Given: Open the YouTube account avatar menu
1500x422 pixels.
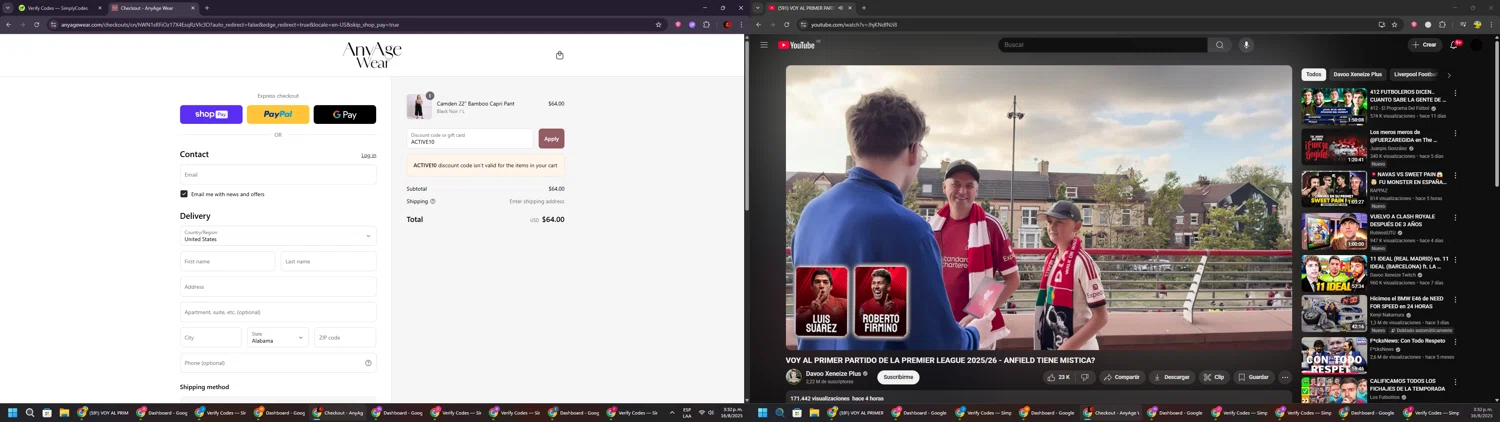Looking at the screenshot, I should pos(1476,45).
